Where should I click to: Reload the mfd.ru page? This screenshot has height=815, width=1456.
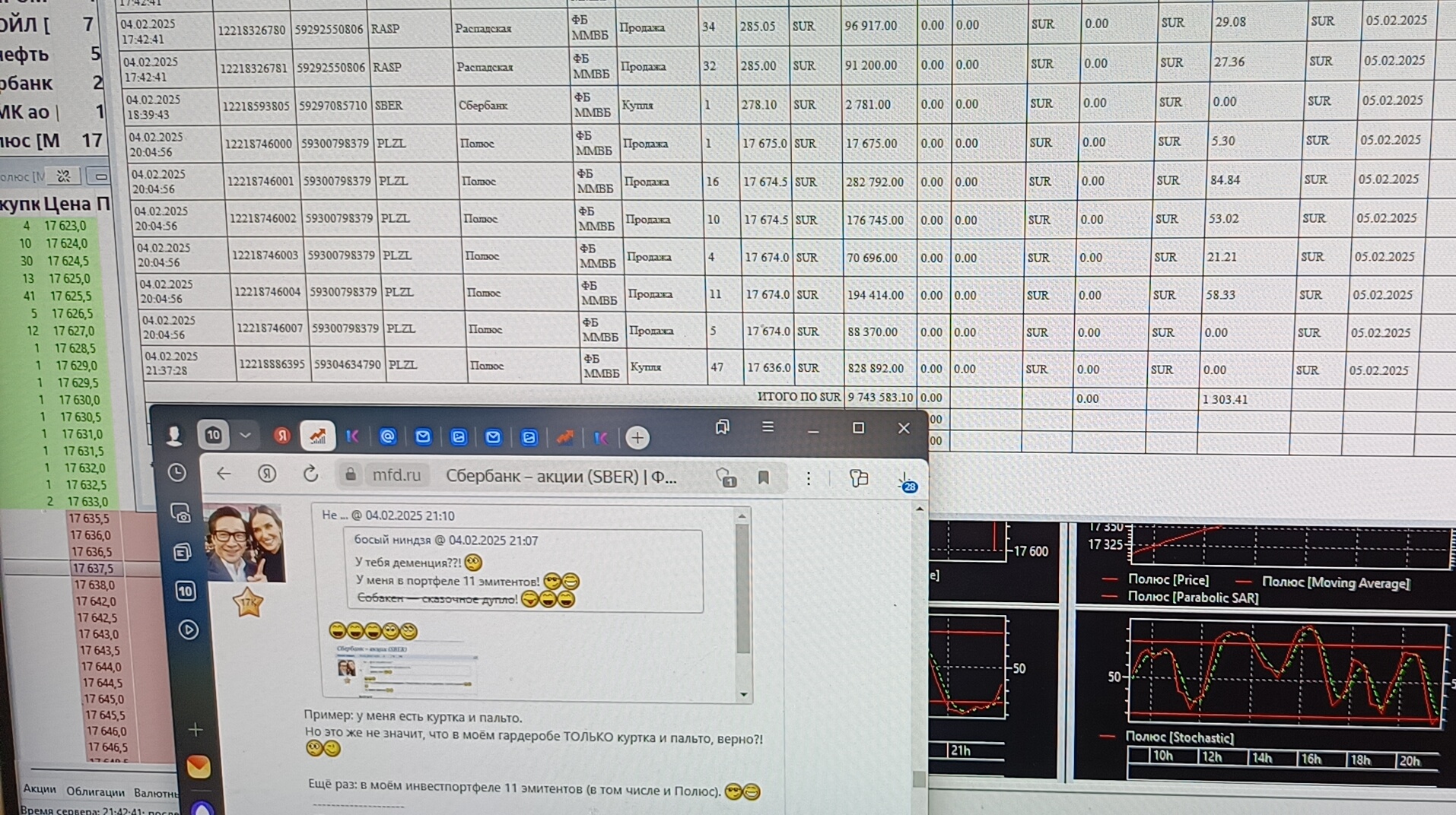[310, 474]
